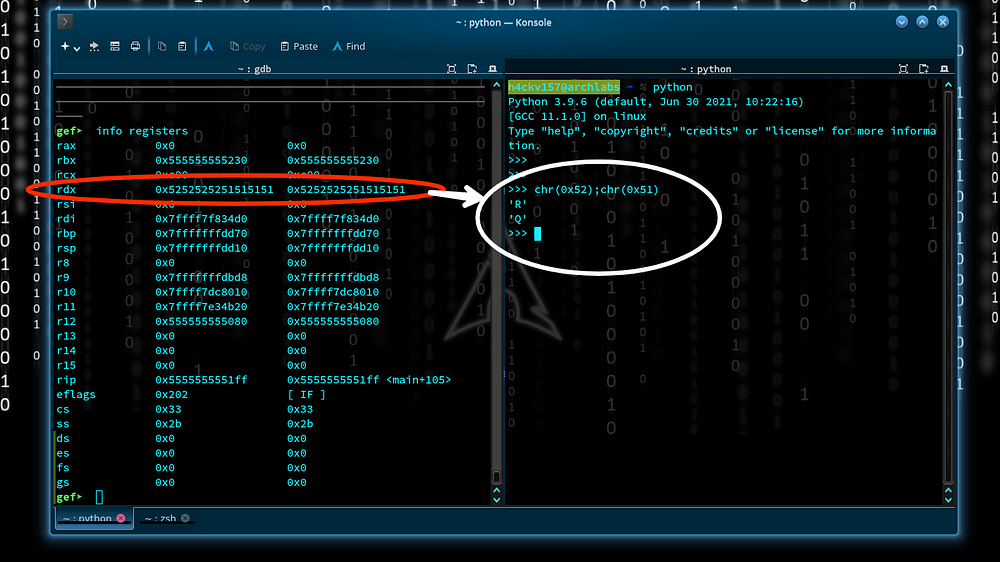Click the r12 value 0x555555555080
This screenshot has width=1000, height=562.
pos(201,322)
